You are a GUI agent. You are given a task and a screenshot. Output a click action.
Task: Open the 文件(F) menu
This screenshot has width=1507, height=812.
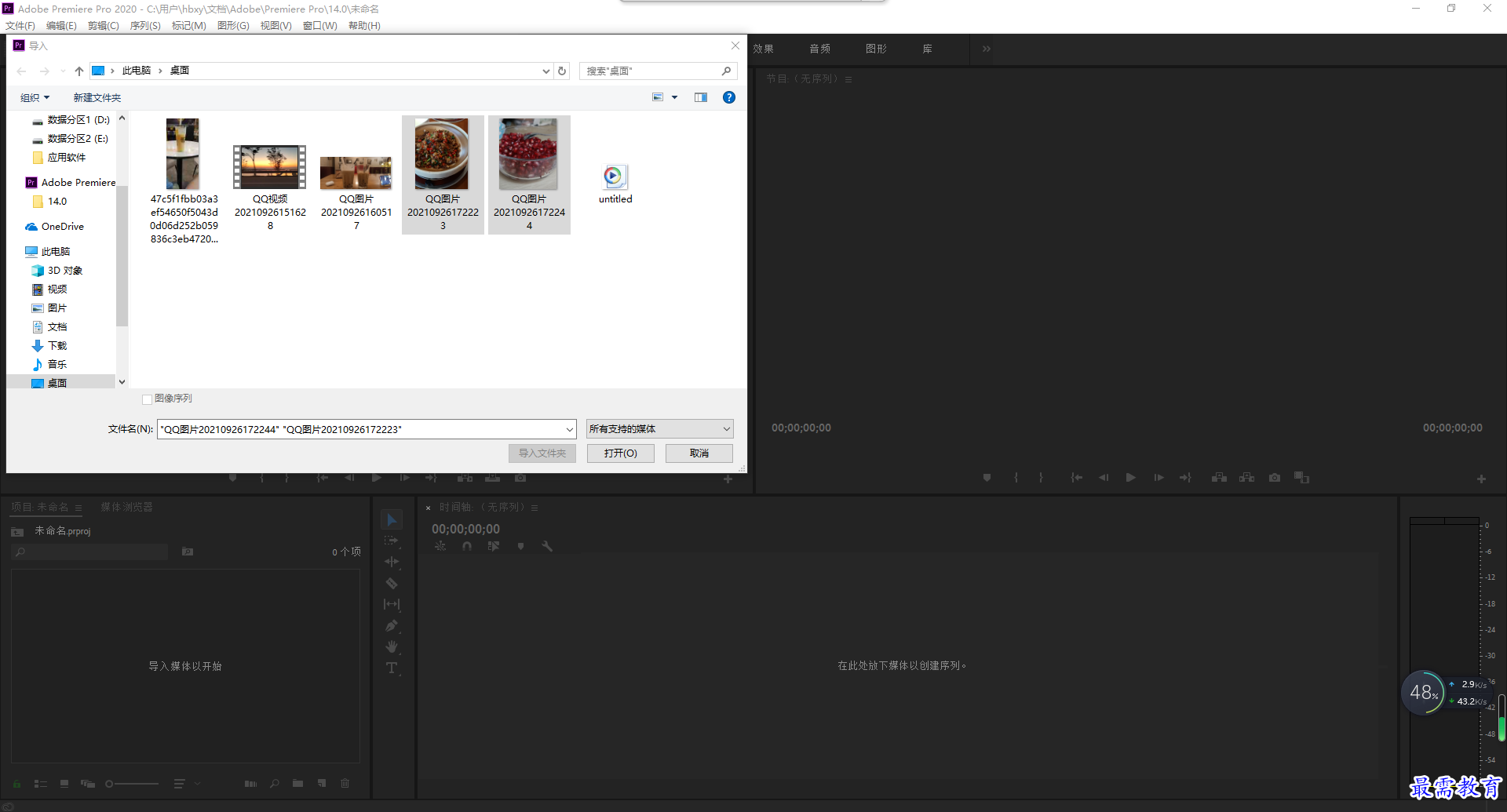(20, 26)
